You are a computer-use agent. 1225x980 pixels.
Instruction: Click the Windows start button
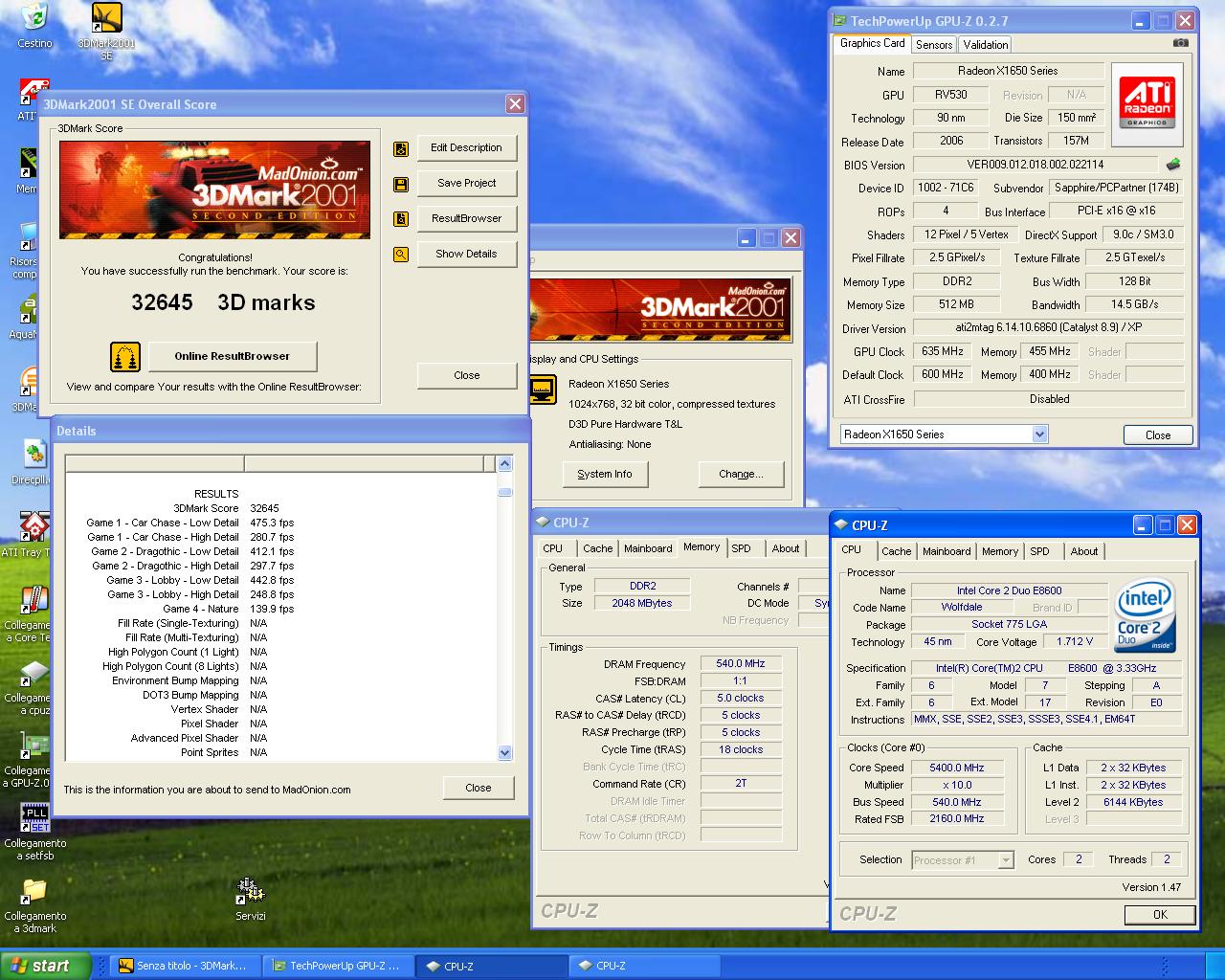46,966
